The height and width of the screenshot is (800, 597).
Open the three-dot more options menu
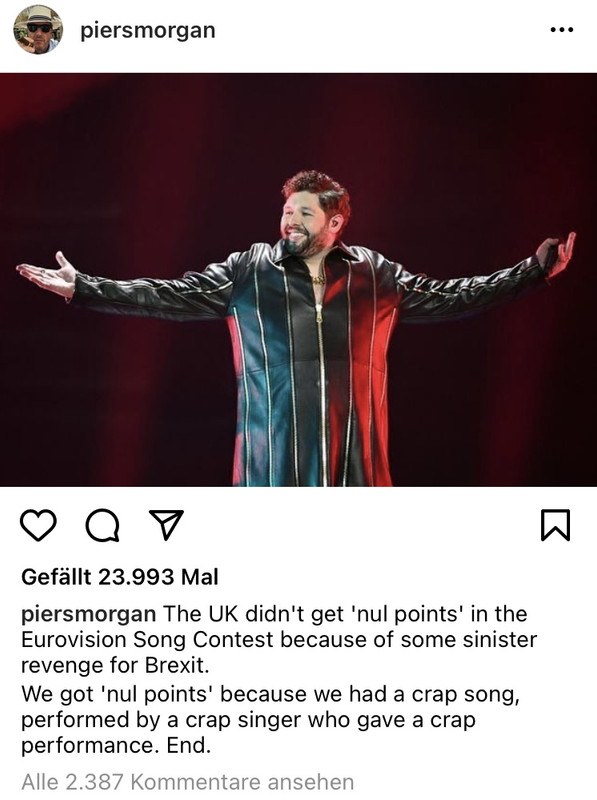(x=562, y=30)
